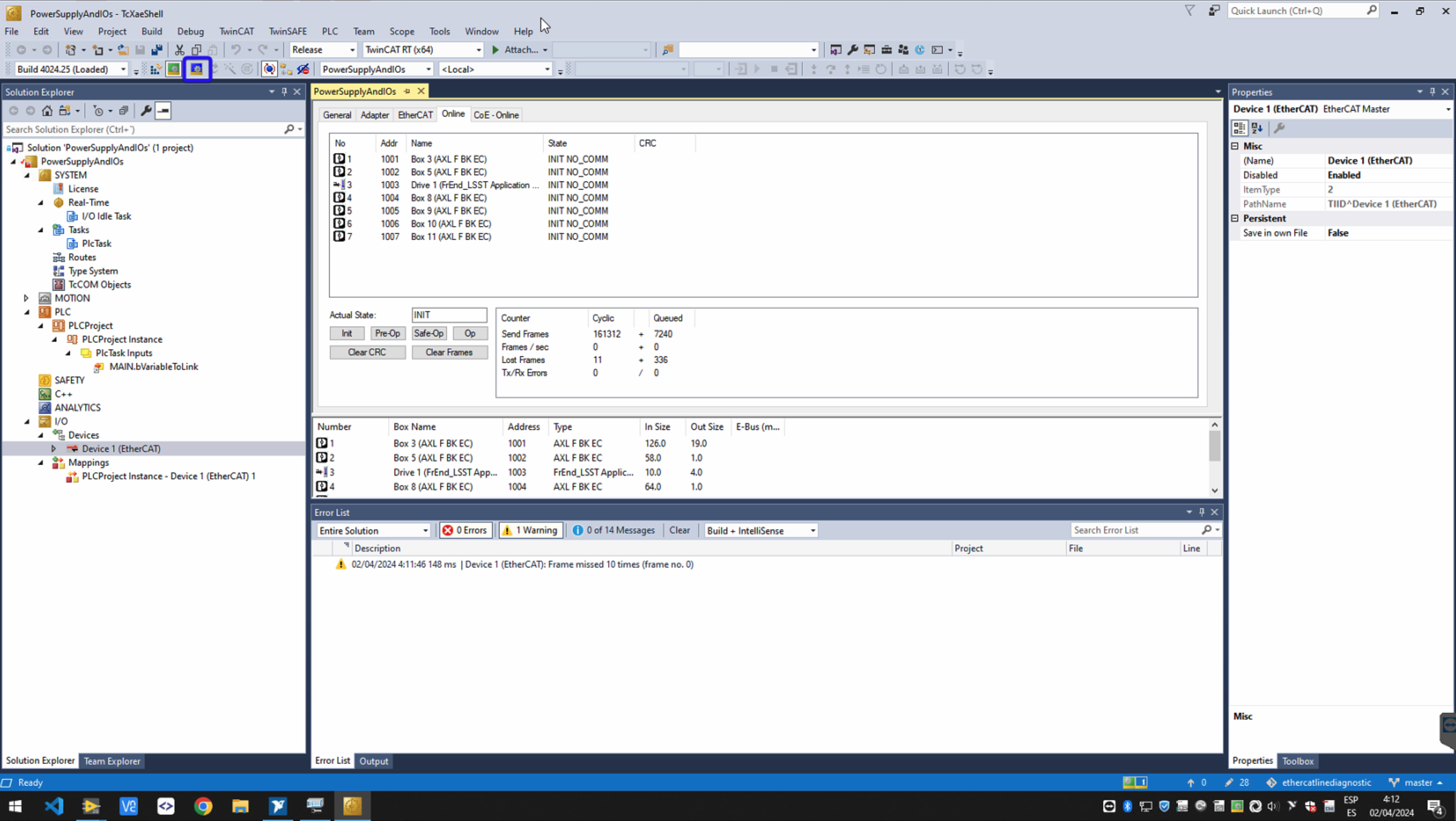Open the TwinCAT menu

coord(236,32)
